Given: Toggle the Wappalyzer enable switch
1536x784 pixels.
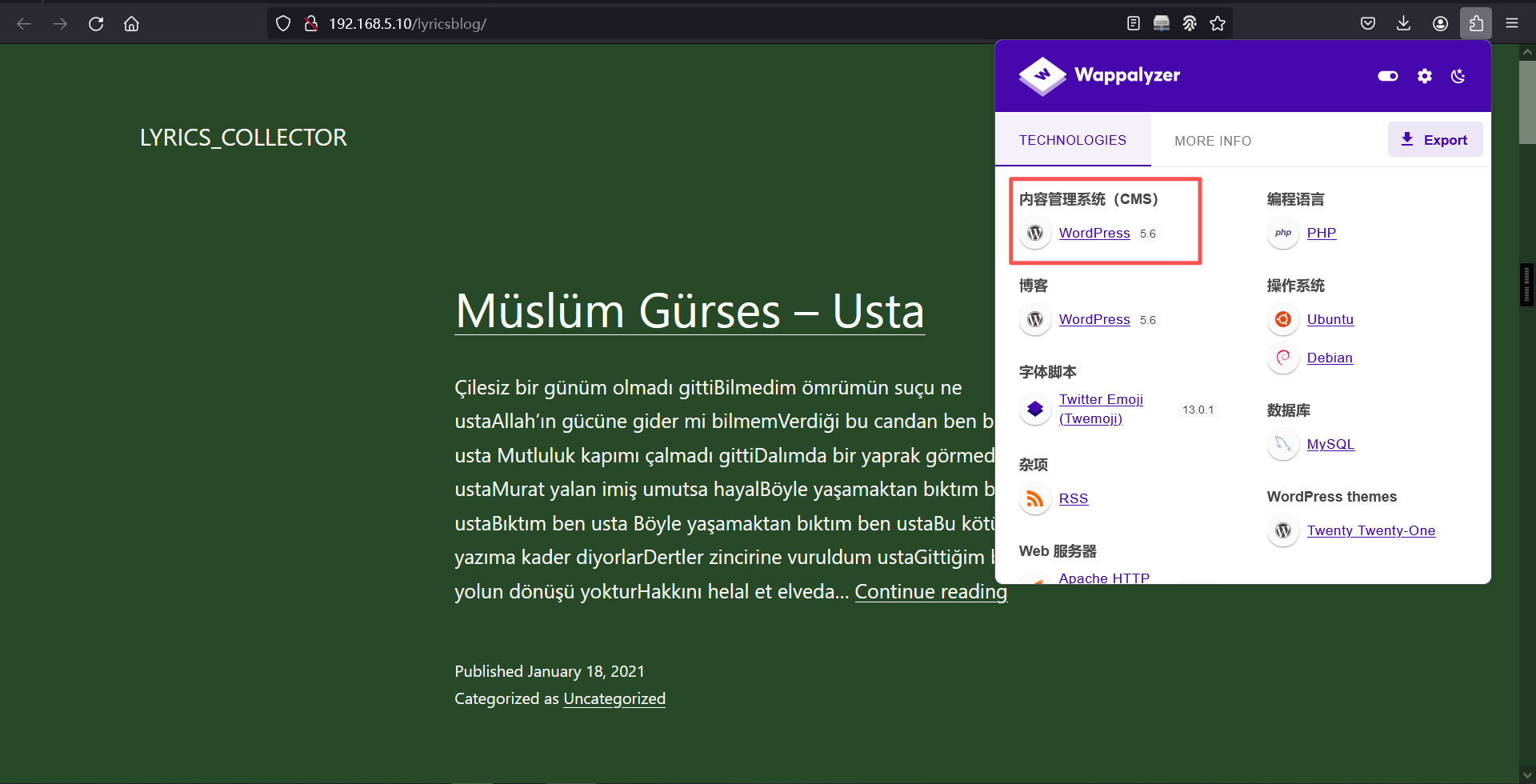Looking at the screenshot, I should [x=1388, y=76].
